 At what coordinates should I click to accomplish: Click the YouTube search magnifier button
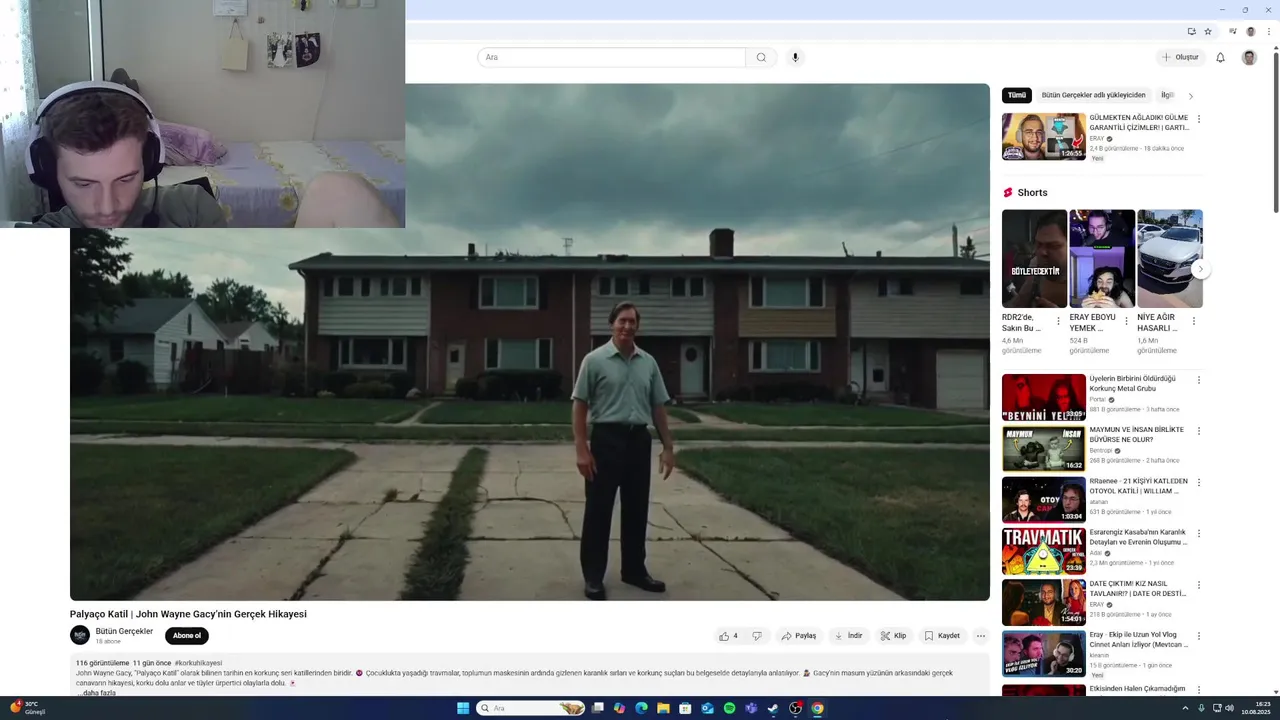coord(761,57)
